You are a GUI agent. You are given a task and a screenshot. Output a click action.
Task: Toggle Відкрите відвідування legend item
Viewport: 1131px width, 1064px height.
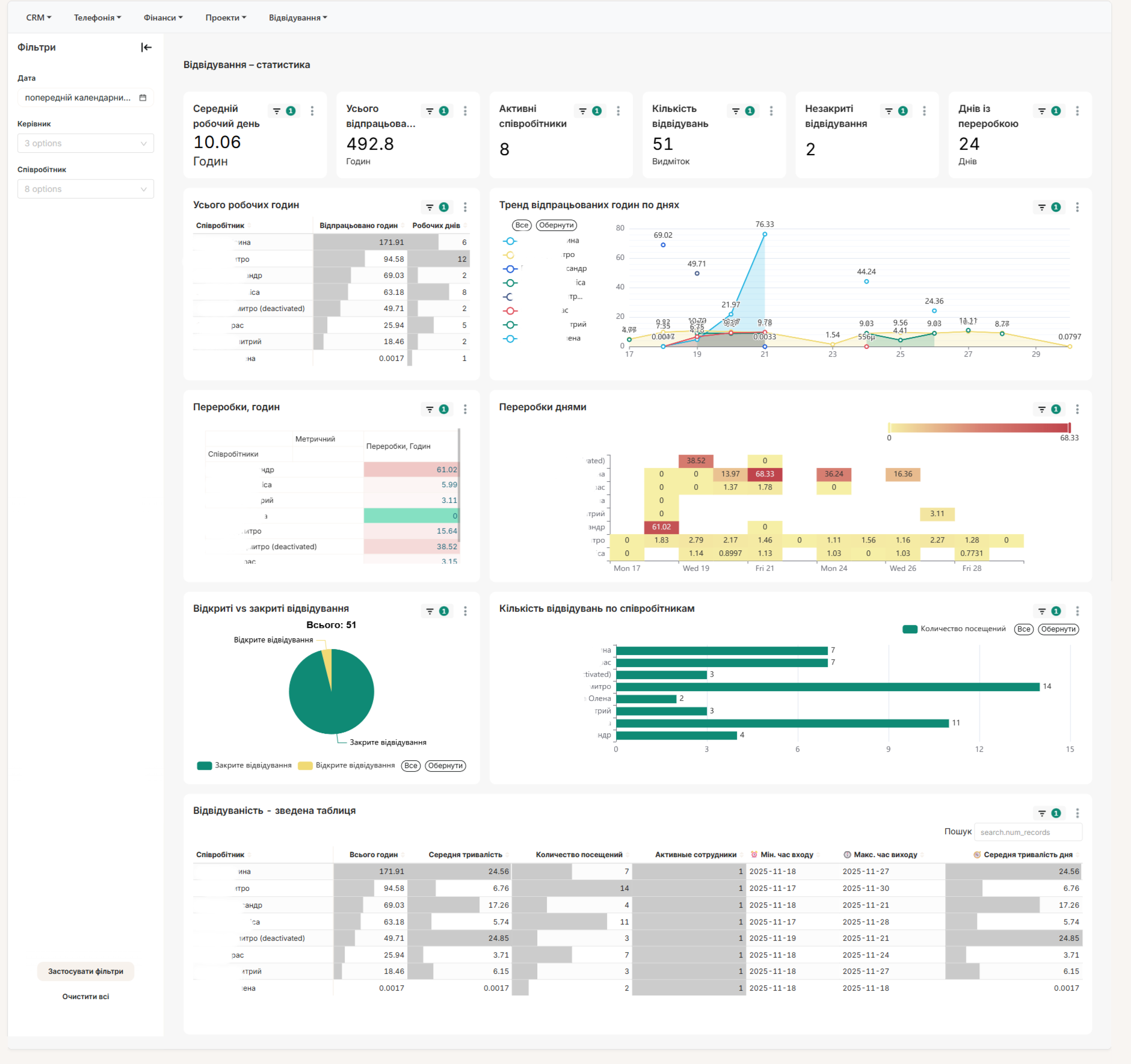pyautogui.click(x=347, y=766)
